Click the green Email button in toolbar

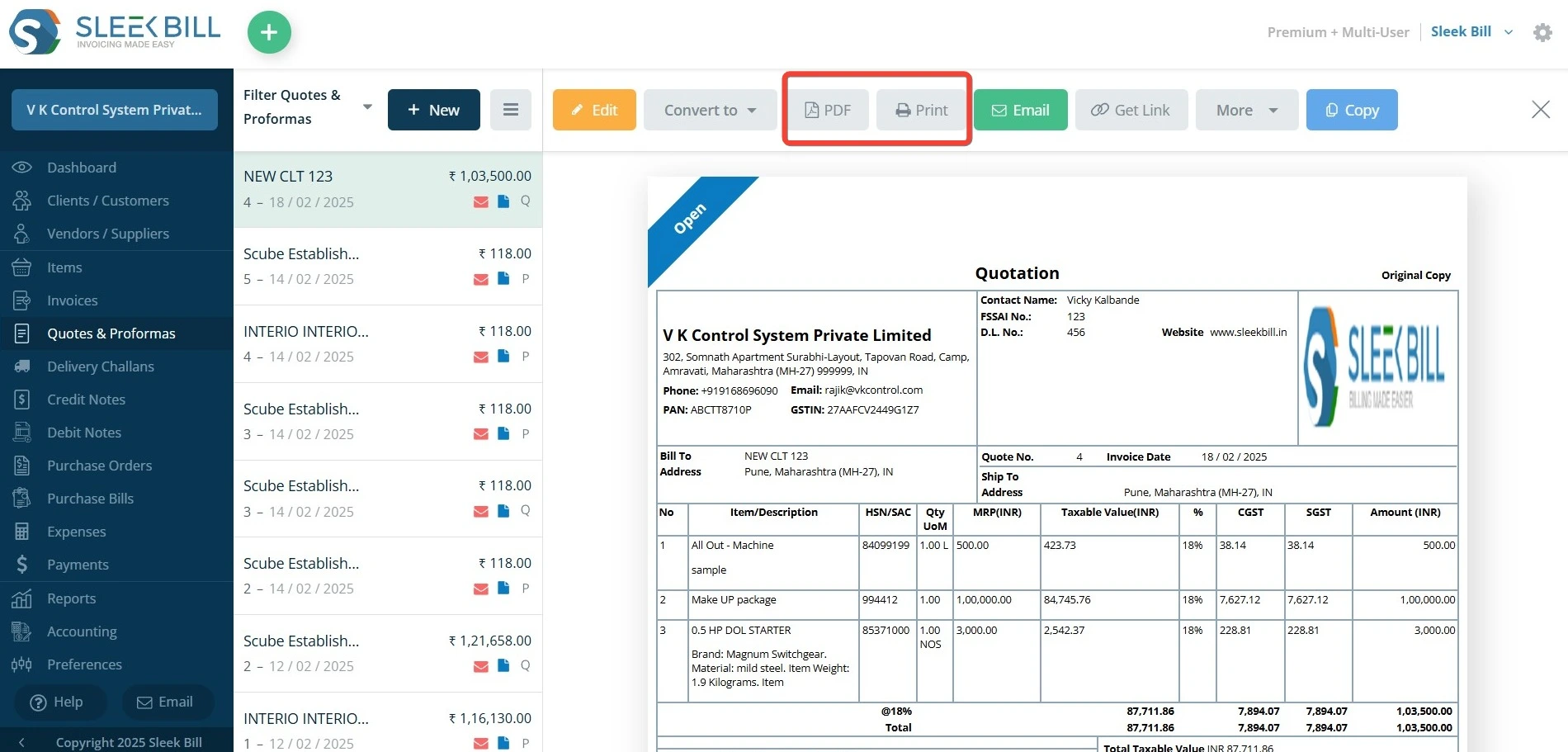coord(1021,110)
